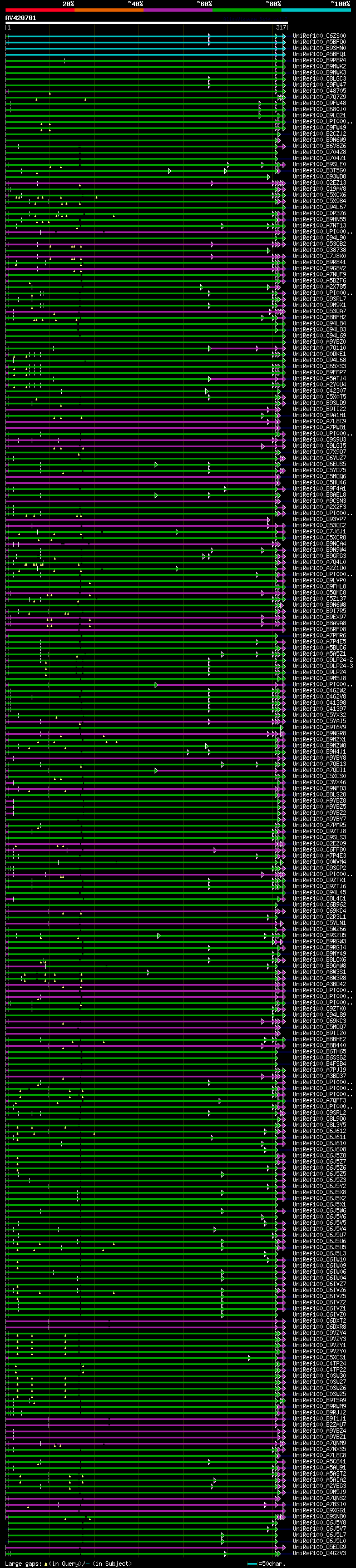Click UniRef100_A9YBZ8 text

click(319, 800)
